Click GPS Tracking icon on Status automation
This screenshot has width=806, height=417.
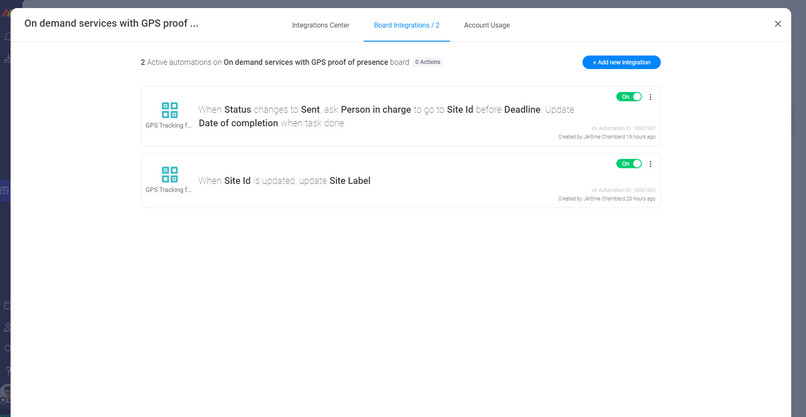click(x=170, y=110)
